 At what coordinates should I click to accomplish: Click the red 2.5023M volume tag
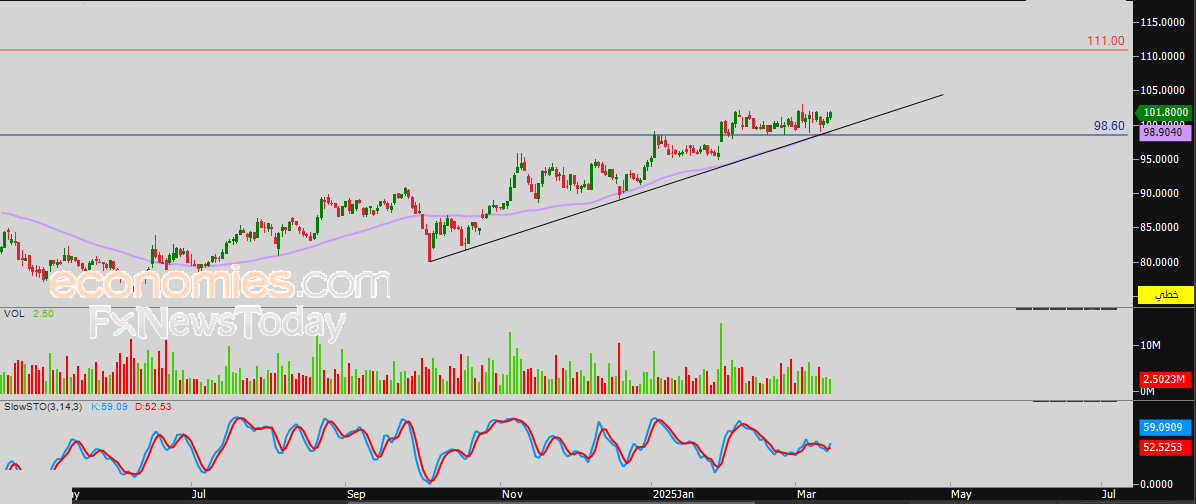coord(1165,380)
